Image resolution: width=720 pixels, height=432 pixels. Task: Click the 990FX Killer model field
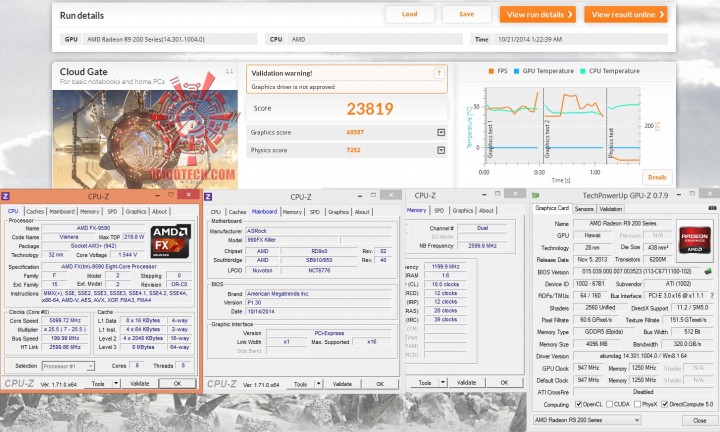pos(292,240)
